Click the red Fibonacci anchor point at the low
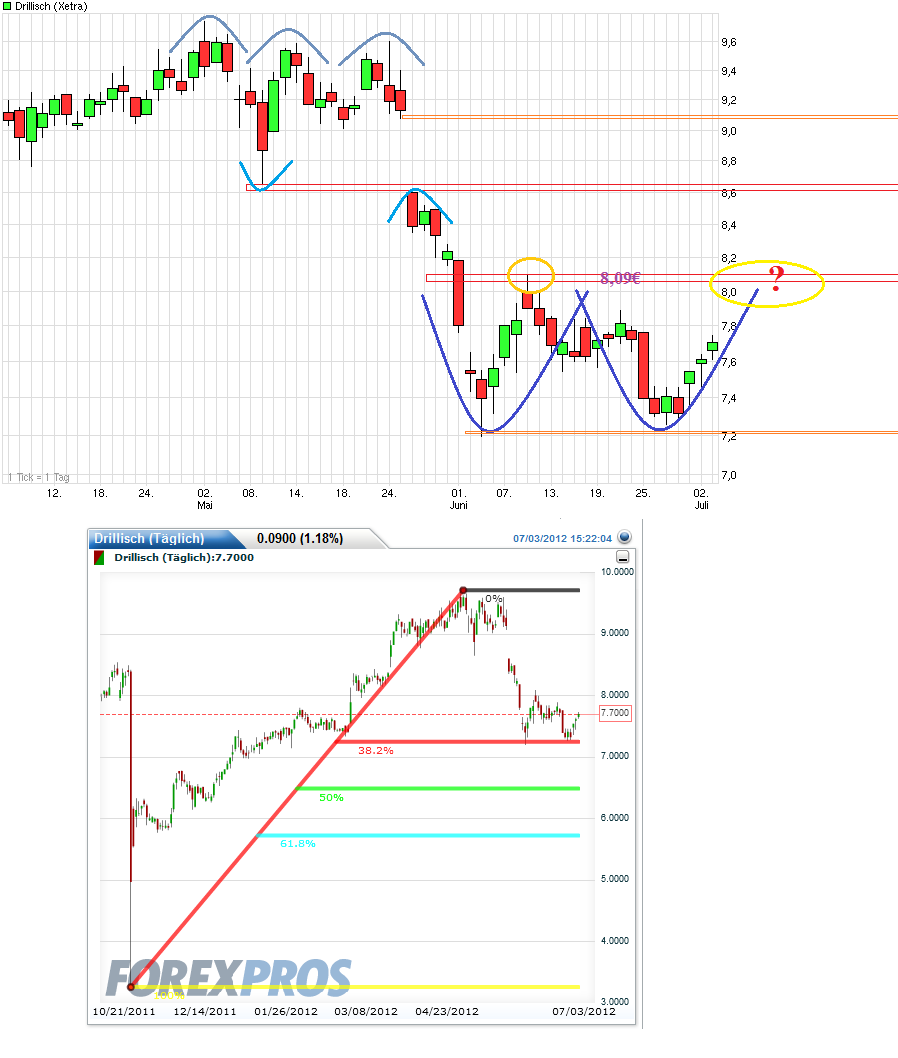 point(131,987)
